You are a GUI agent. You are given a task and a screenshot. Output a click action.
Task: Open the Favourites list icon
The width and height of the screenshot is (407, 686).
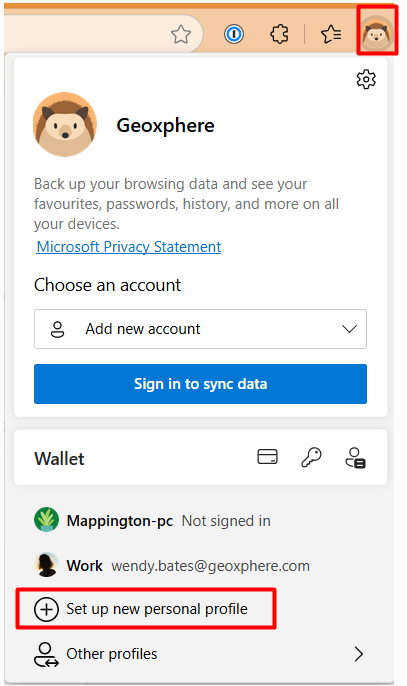[331, 34]
